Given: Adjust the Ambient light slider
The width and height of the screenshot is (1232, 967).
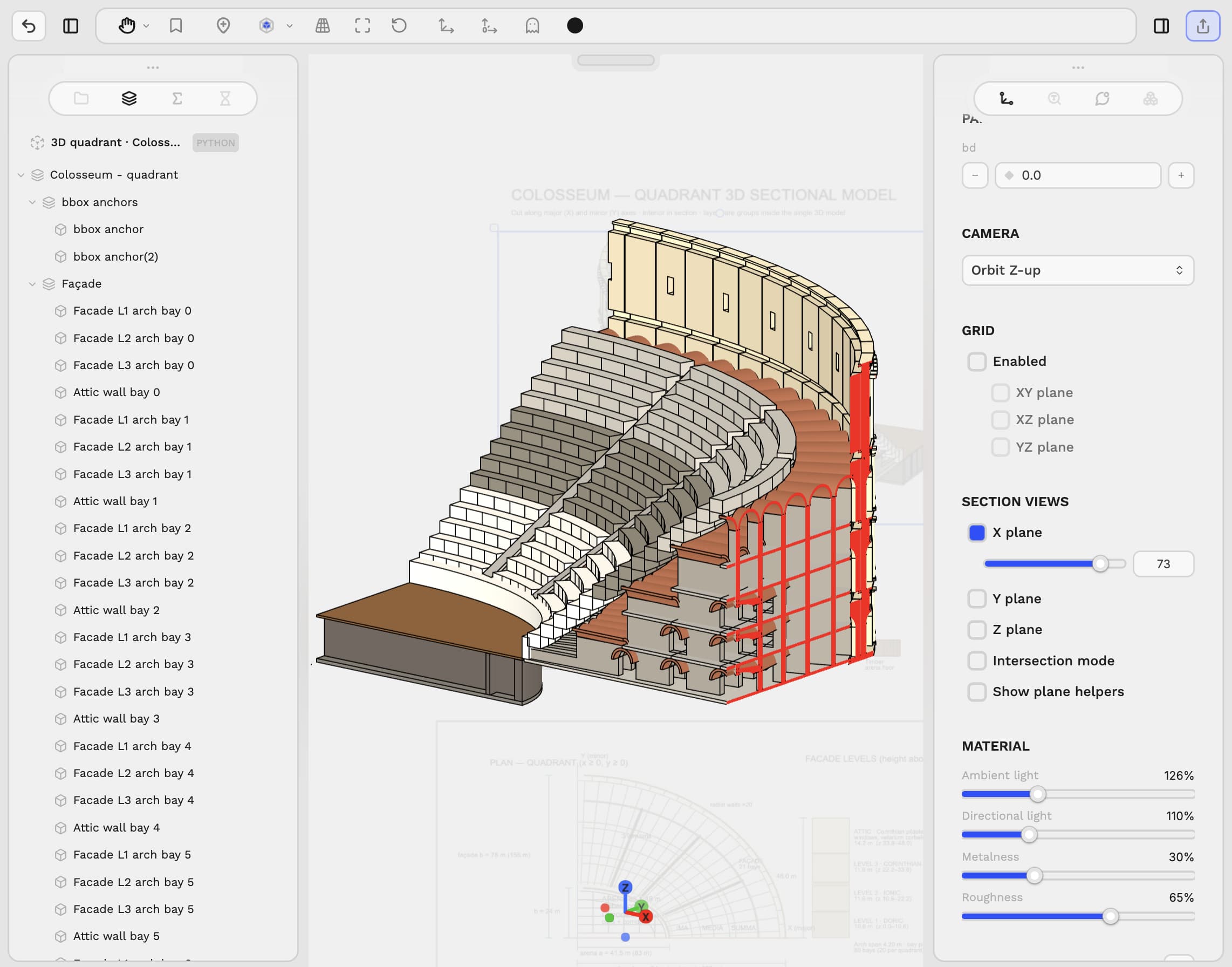Looking at the screenshot, I should click(1037, 794).
